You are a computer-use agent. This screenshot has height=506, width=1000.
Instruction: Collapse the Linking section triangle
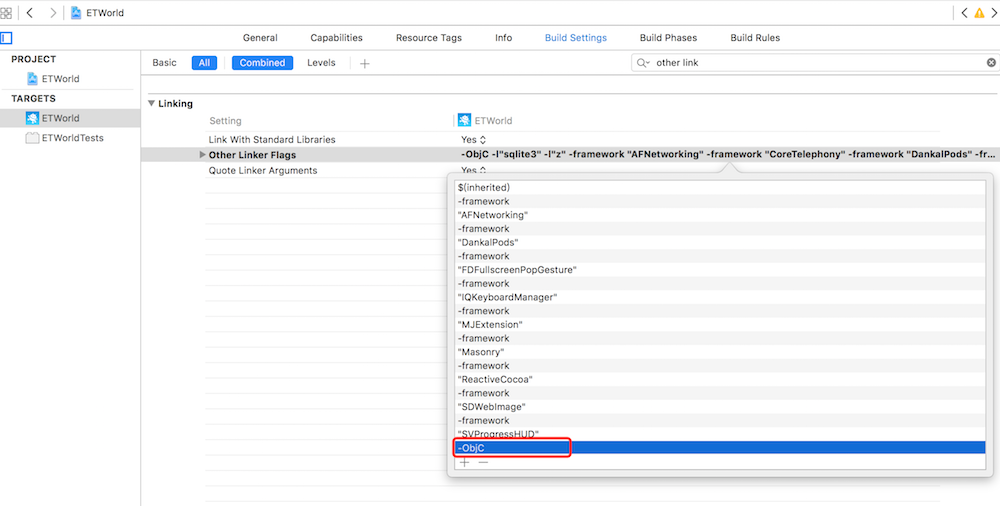pyautogui.click(x=151, y=103)
